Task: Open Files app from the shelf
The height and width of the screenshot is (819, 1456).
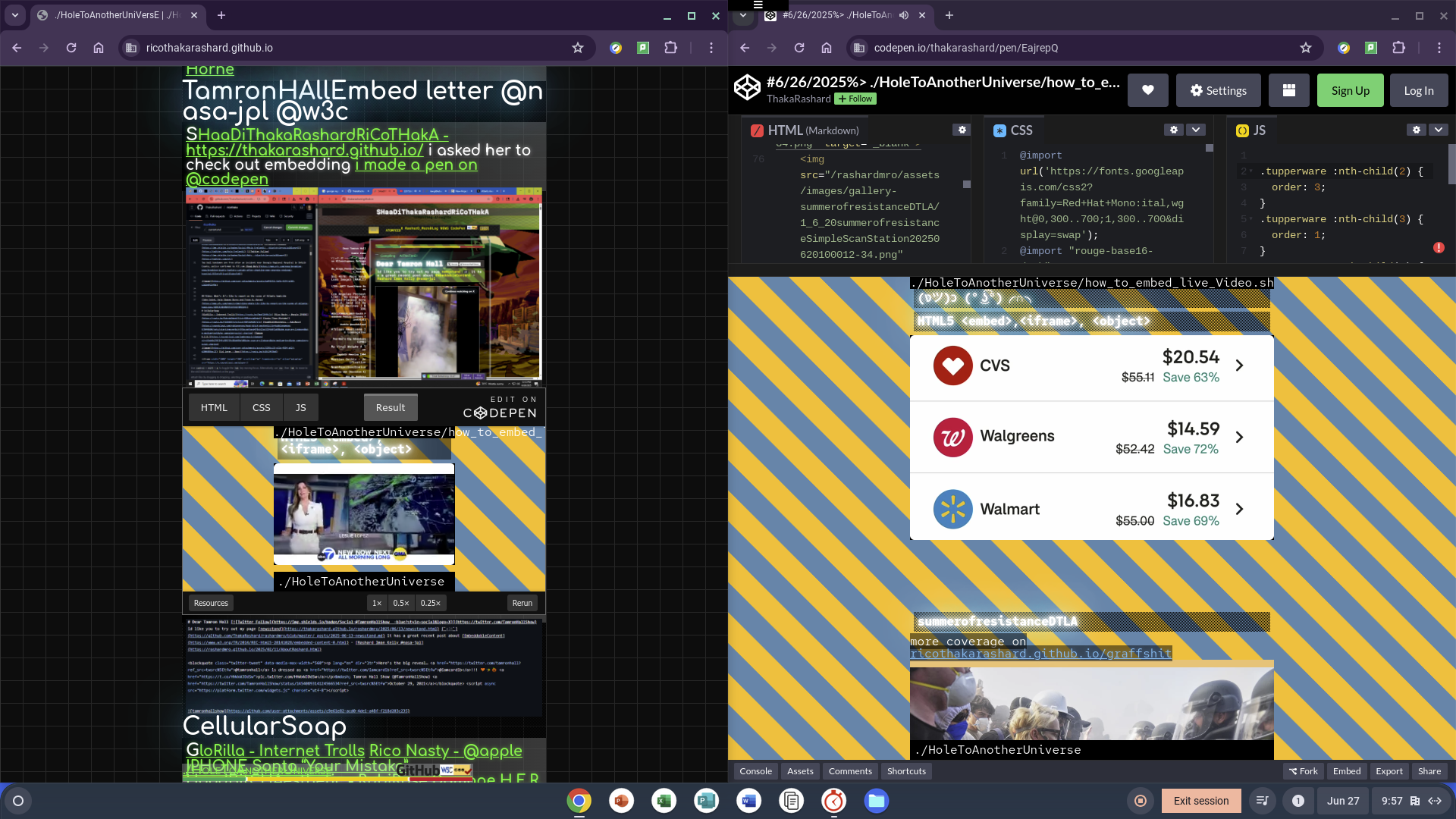Action: tap(877, 801)
